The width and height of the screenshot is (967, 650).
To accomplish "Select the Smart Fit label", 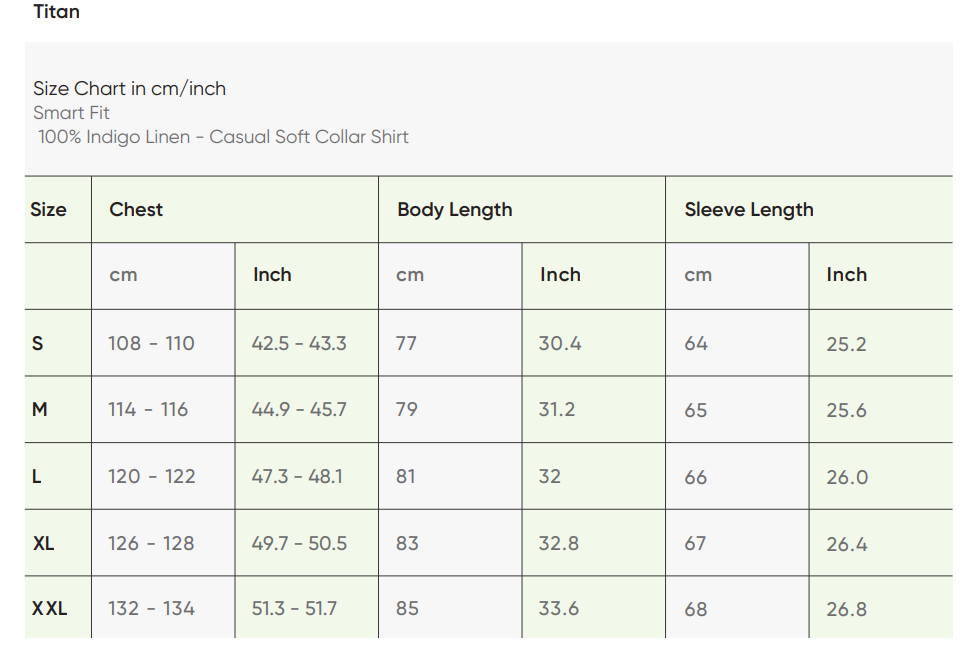I will point(71,113).
